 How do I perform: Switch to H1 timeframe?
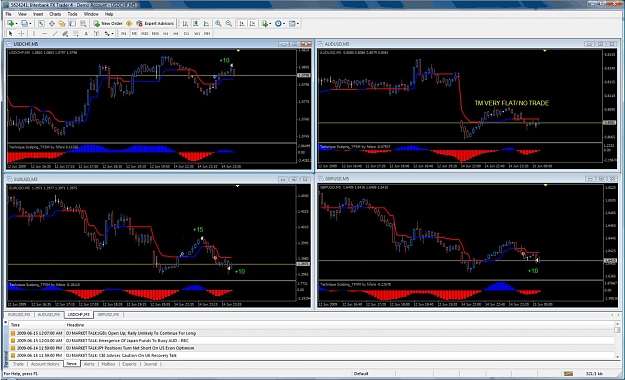point(165,33)
